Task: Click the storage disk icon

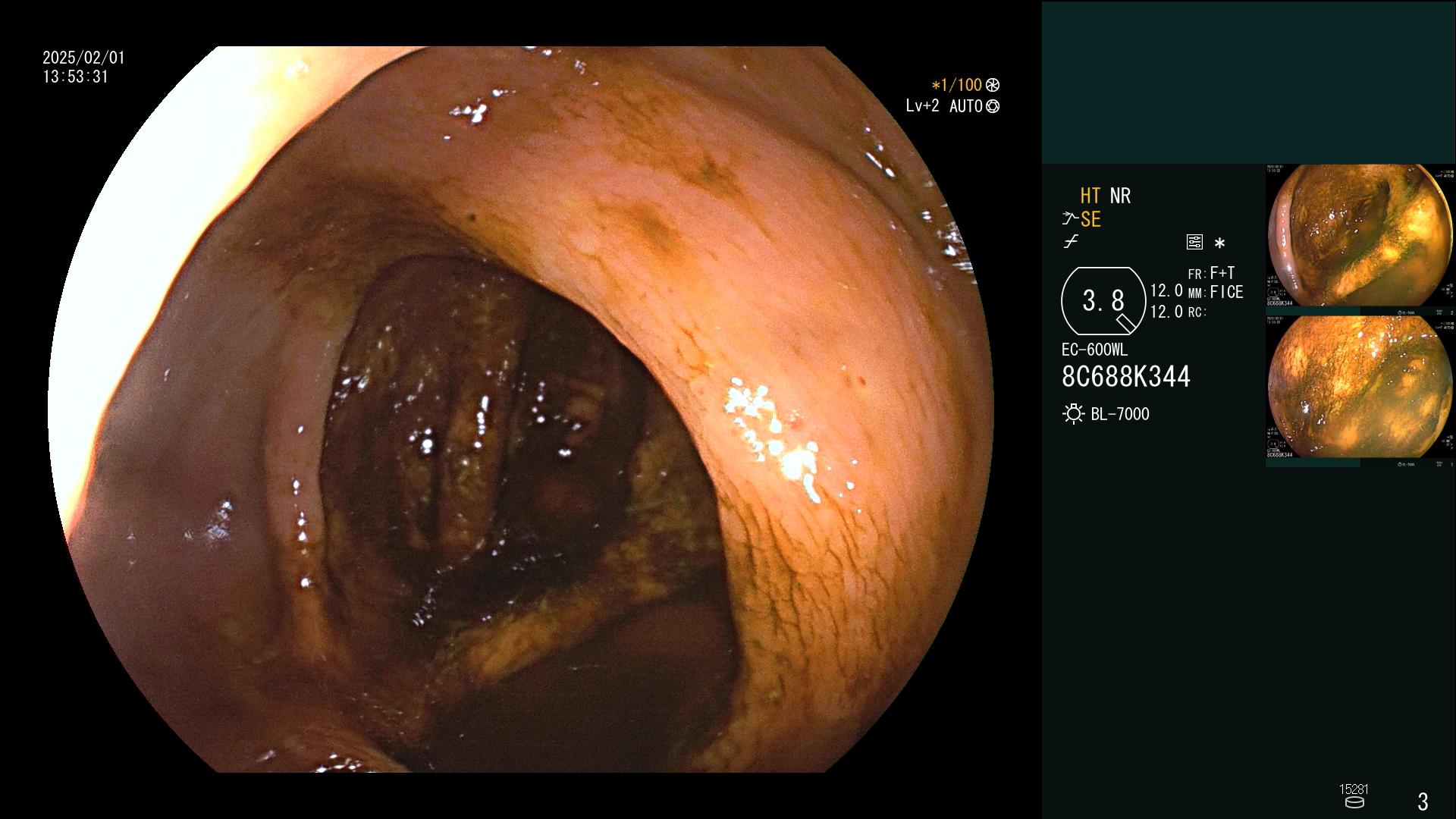Action: tap(1354, 802)
